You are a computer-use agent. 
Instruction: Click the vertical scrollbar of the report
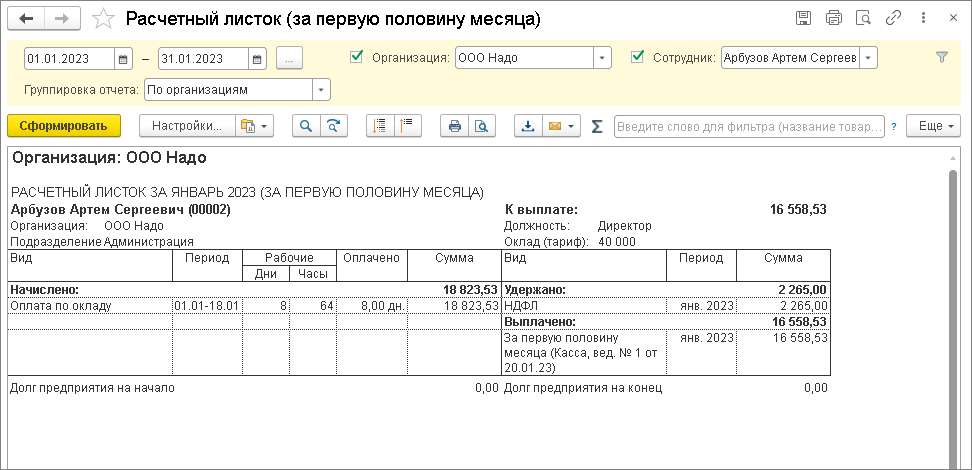pos(954,300)
